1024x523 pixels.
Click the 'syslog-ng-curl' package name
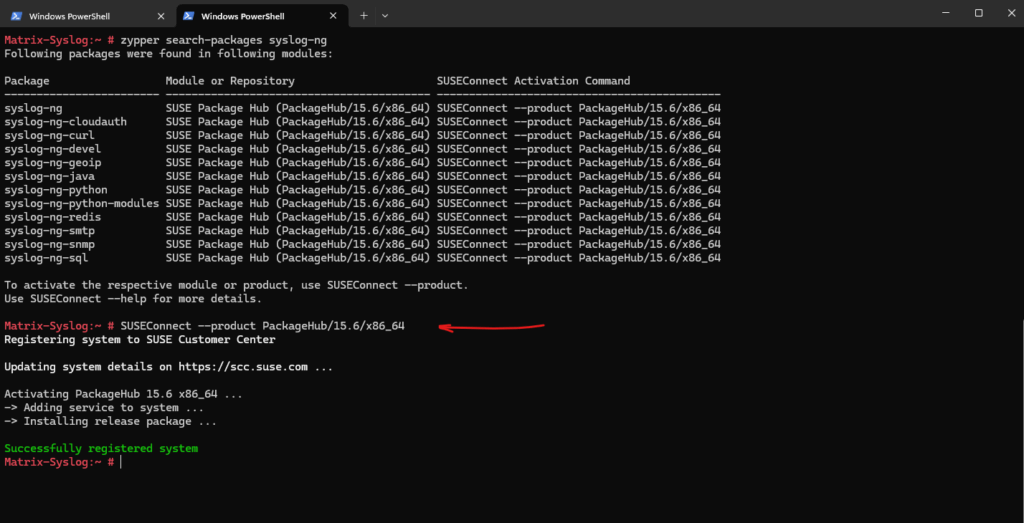pos(49,135)
